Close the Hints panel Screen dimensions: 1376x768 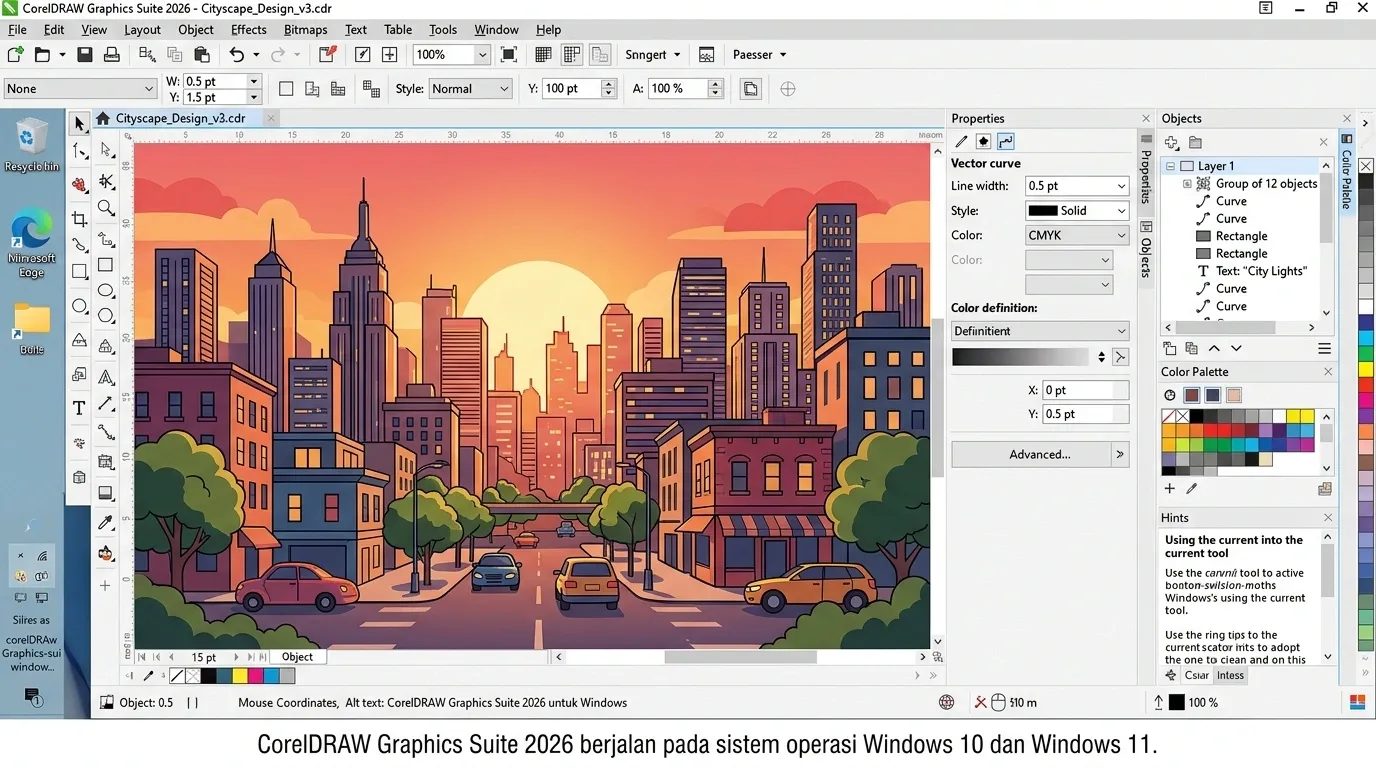pyautogui.click(x=1328, y=517)
